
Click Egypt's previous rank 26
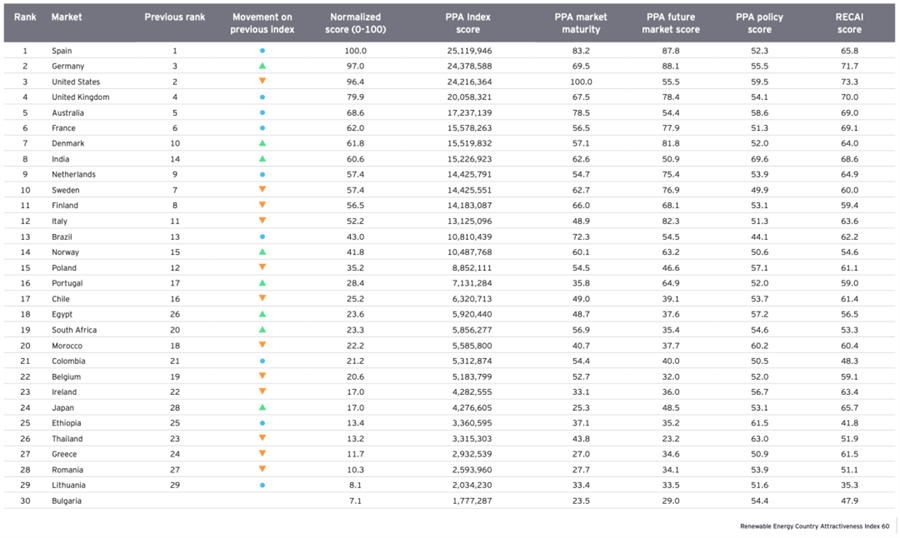coord(174,314)
